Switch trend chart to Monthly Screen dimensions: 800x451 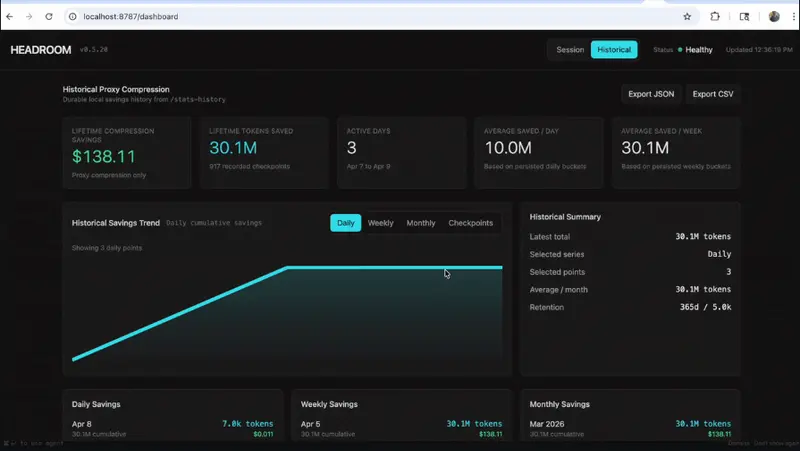tap(421, 223)
